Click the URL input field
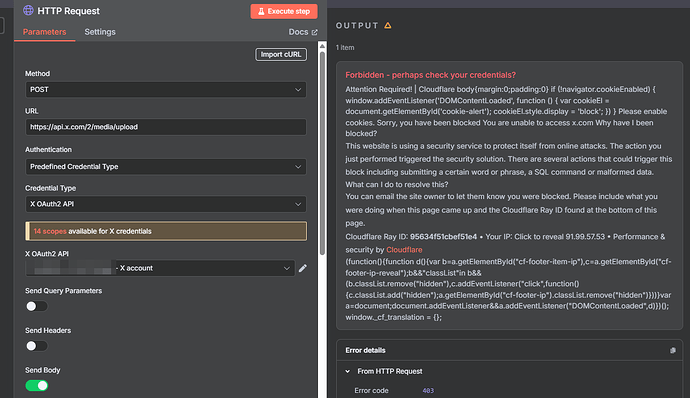The image size is (690, 398). [165, 127]
